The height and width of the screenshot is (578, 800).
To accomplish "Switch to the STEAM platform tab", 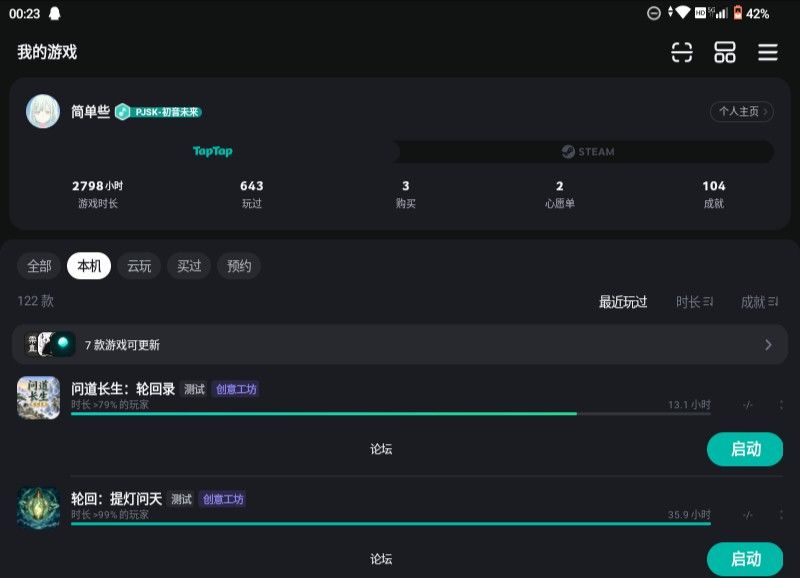I will pyautogui.click(x=588, y=152).
